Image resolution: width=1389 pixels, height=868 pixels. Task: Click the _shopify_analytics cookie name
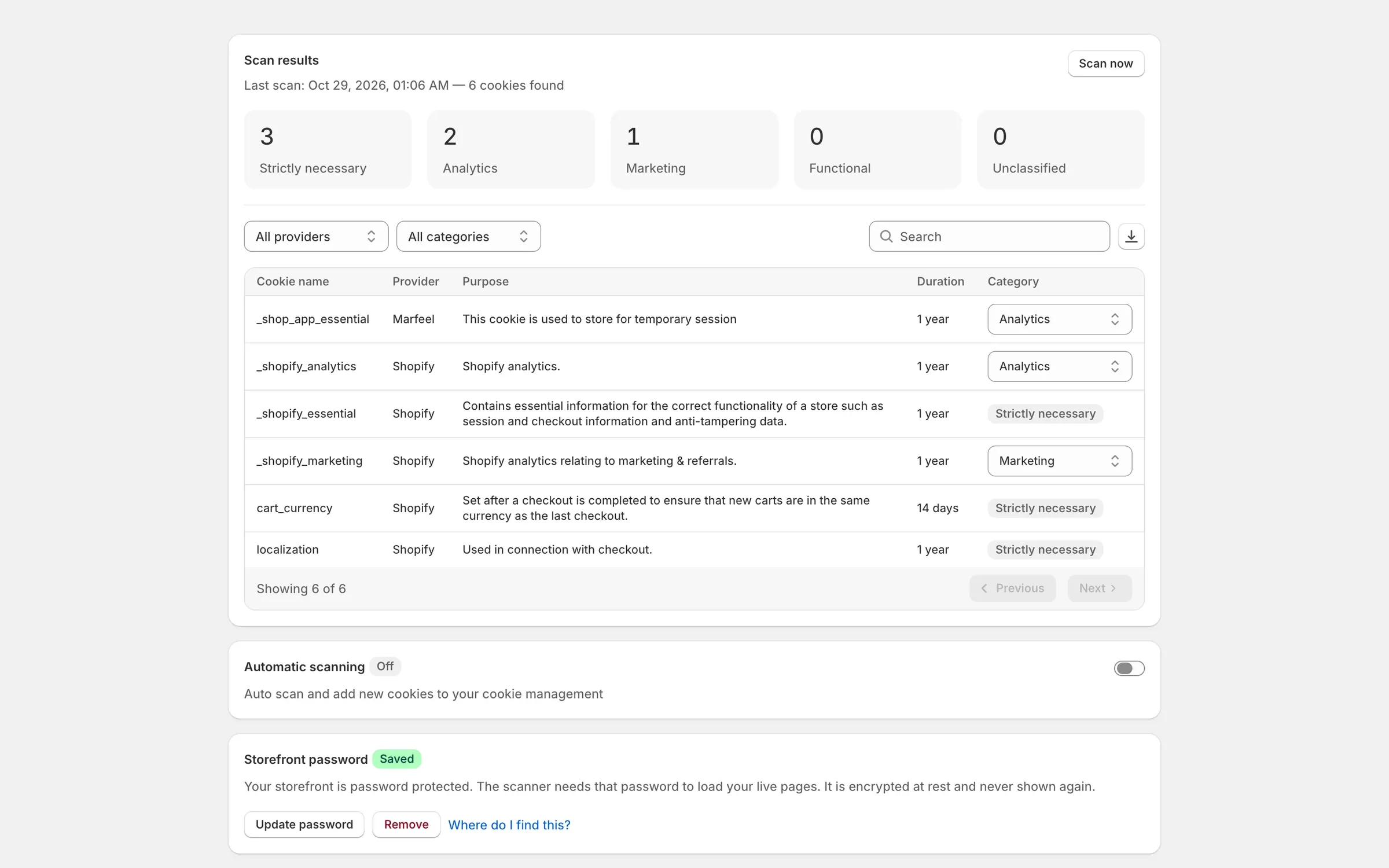click(x=306, y=366)
